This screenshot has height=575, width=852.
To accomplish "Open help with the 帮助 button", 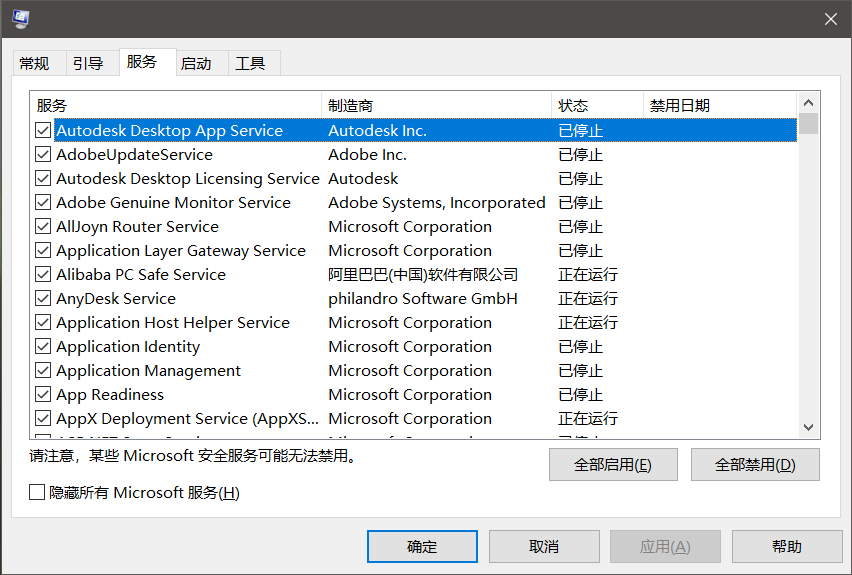I will [x=787, y=546].
